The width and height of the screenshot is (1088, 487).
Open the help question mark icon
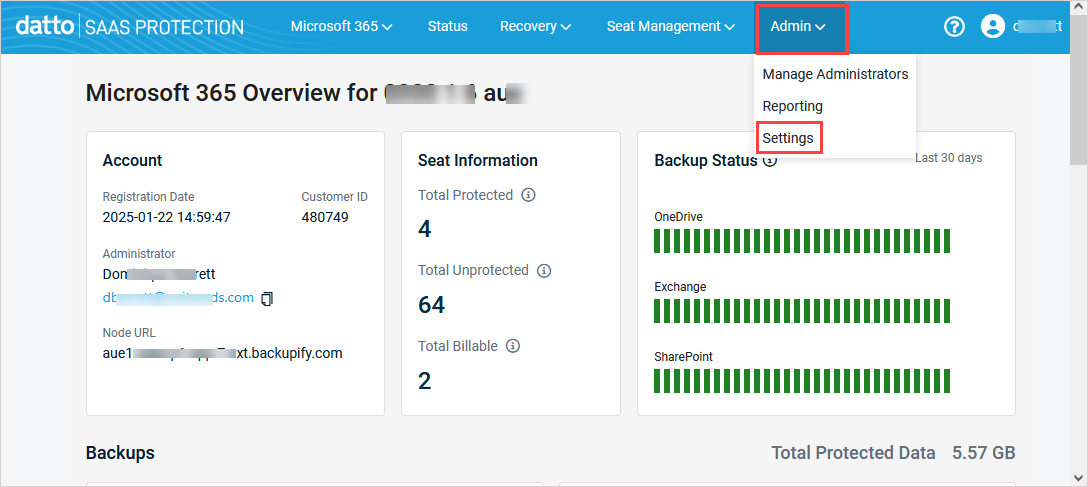pos(955,27)
